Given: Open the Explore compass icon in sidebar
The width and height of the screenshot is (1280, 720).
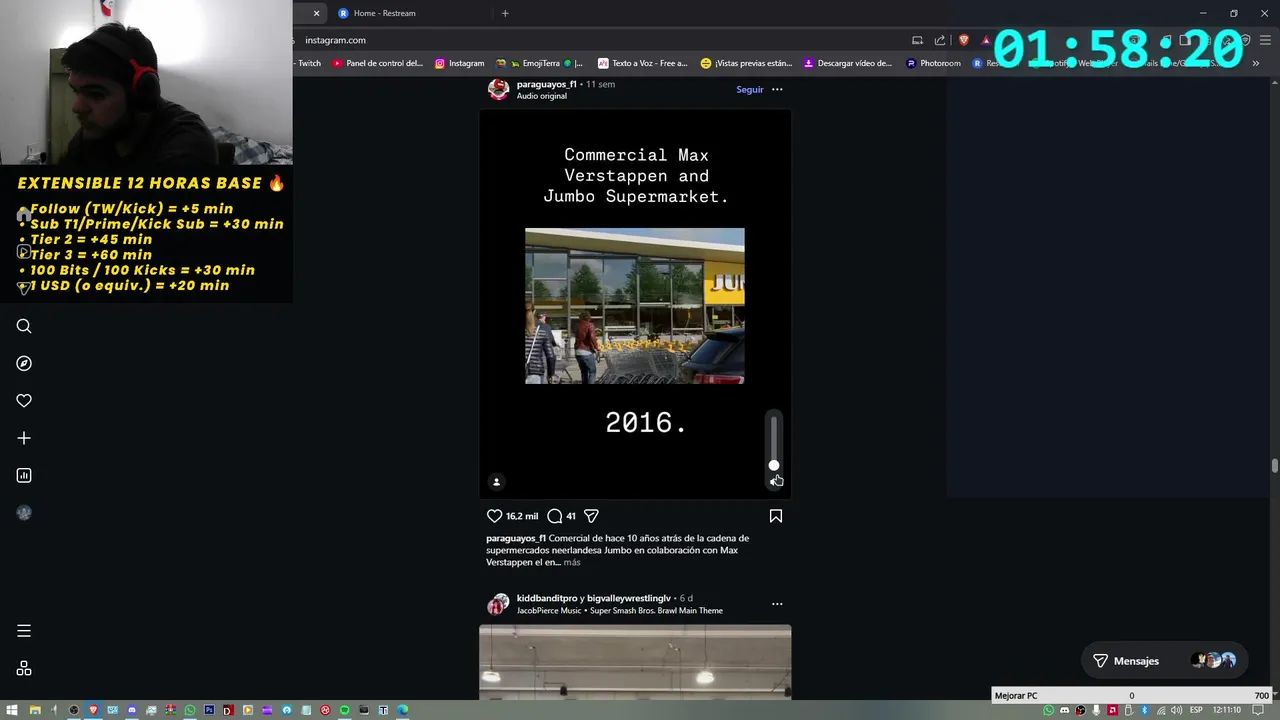Looking at the screenshot, I should pyautogui.click(x=24, y=363).
